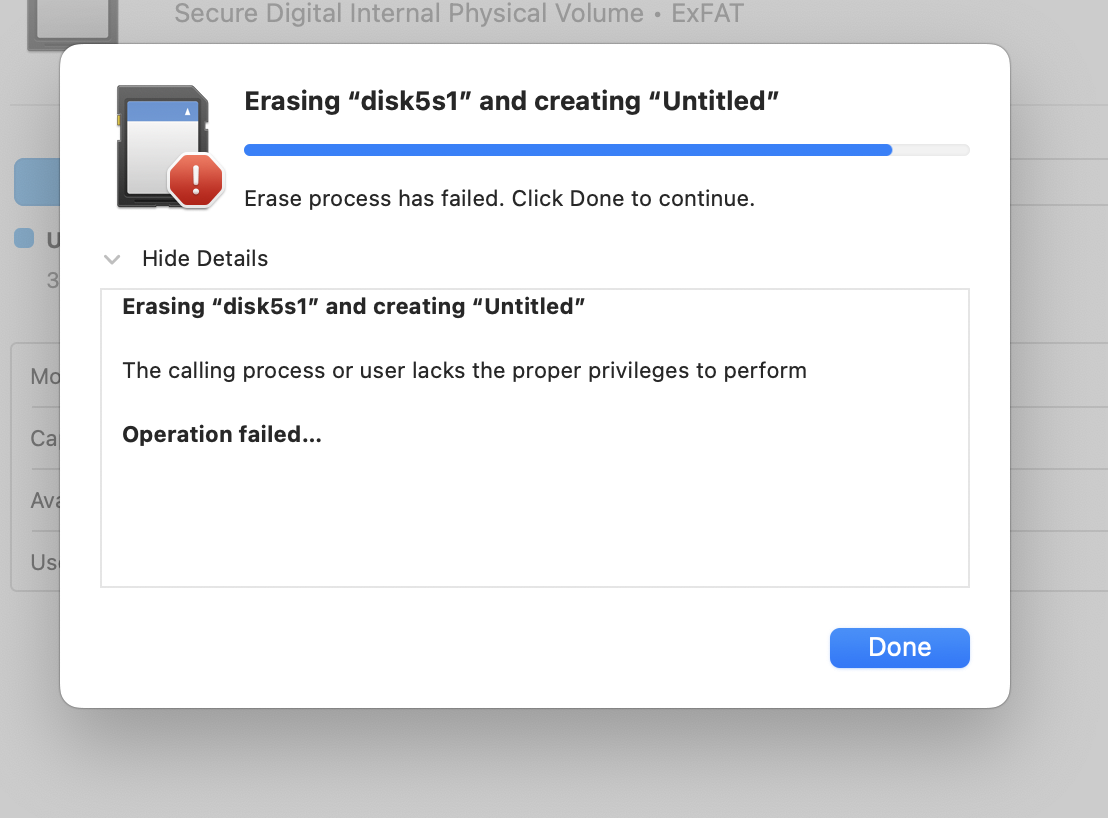Click the filled blue part of progress bar
Viewport: 1108px width, 818px height.
[567, 150]
